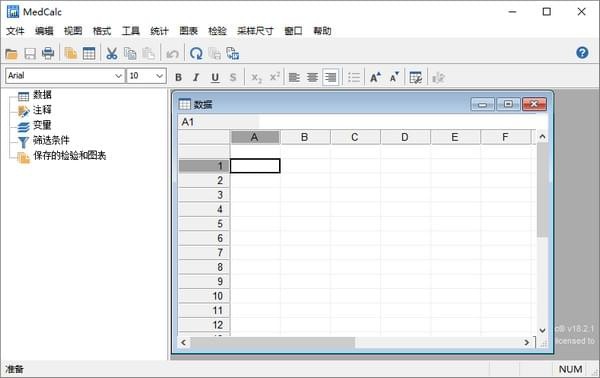Decrease font size with A-down icon

pos(394,77)
